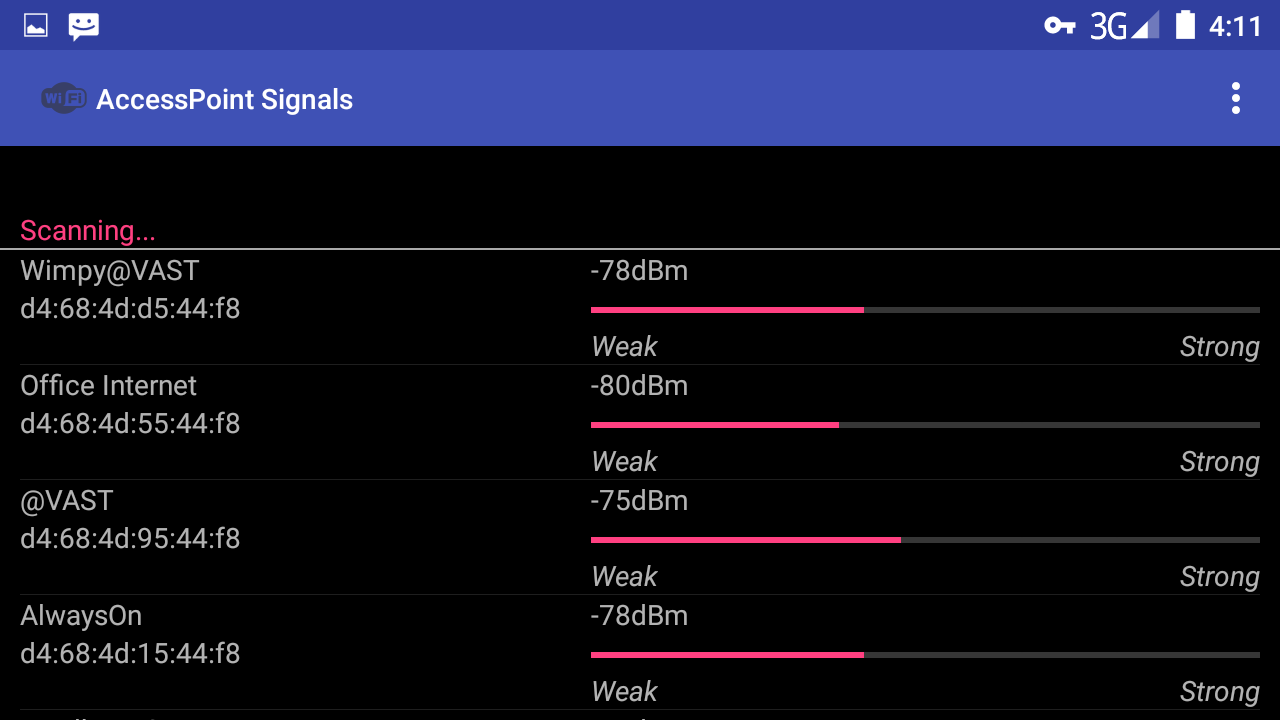1280x720 pixels.
Task: Select the @VAST network entry
Action: [x=67, y=501]
